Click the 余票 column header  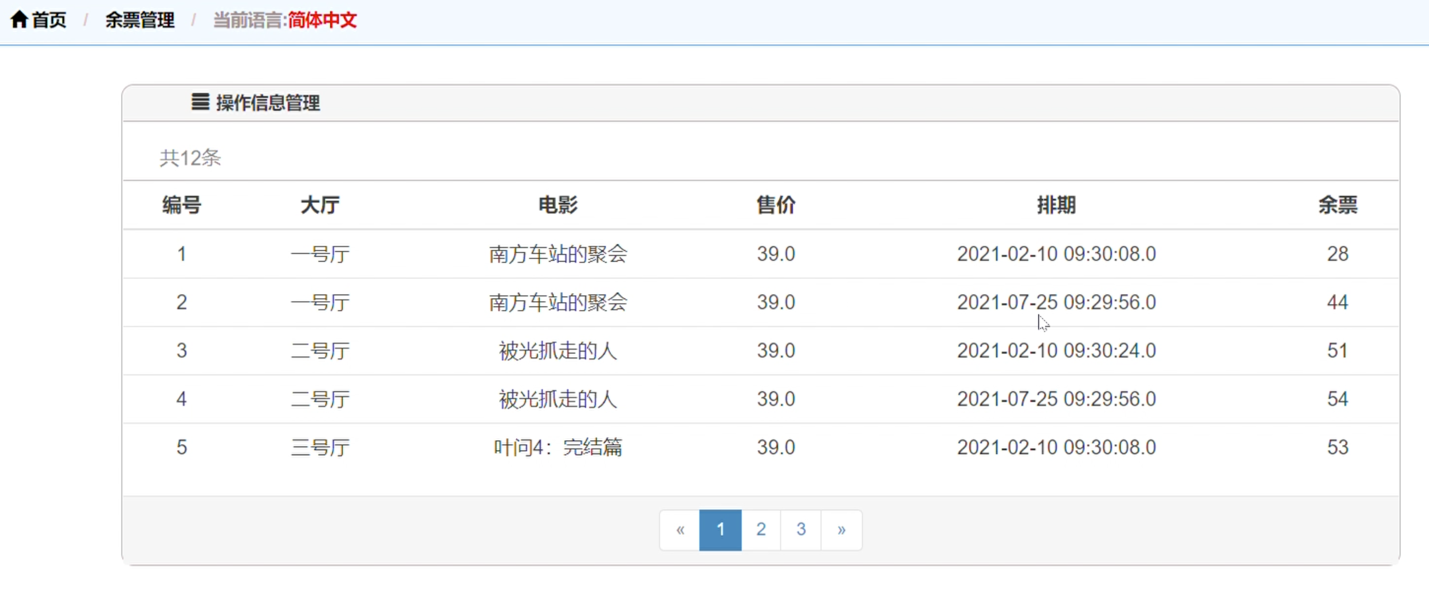[x=1338, y=205]
